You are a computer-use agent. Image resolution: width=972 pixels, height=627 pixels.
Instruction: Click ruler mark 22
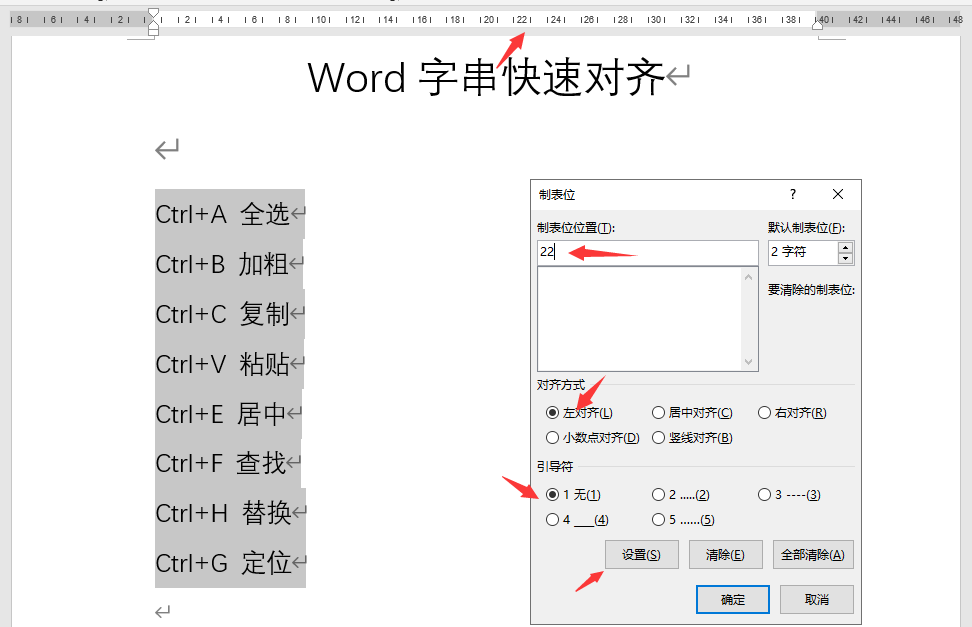(522, 20)
